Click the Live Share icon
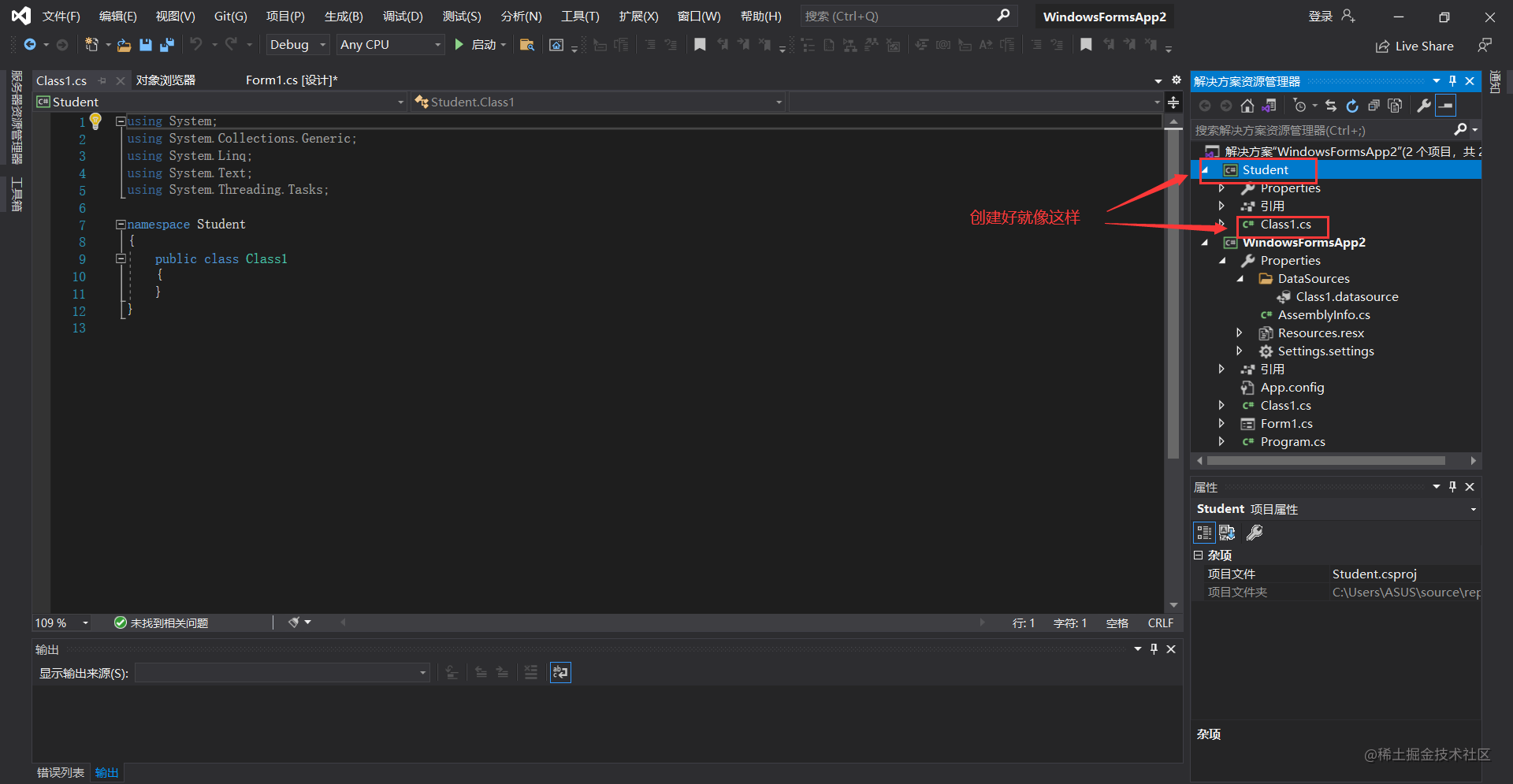 pyautogui.click(x=1382, y=46)
